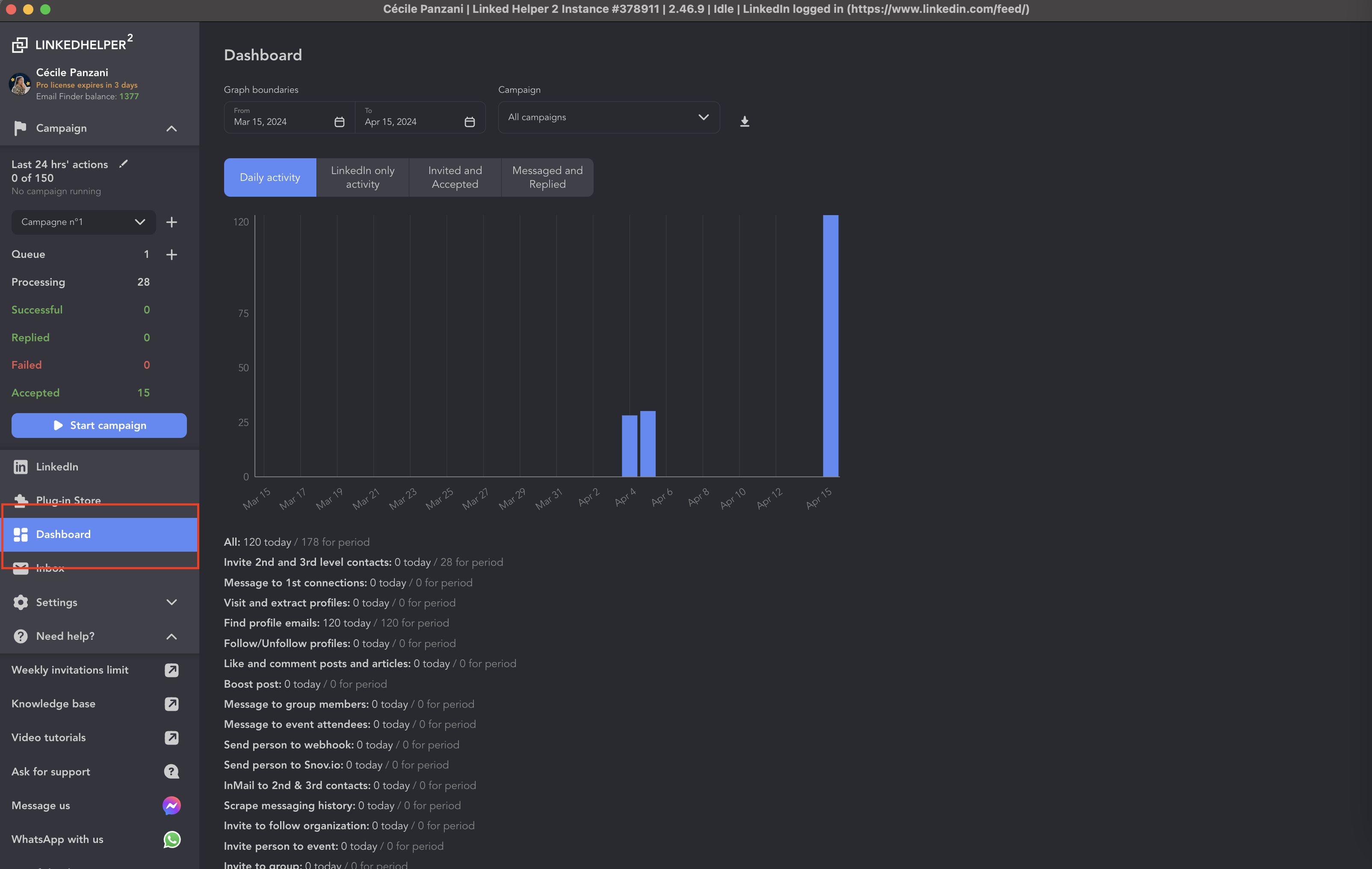Click Start campaign button
1372x869 pixels.
click(x=99, y=425)
